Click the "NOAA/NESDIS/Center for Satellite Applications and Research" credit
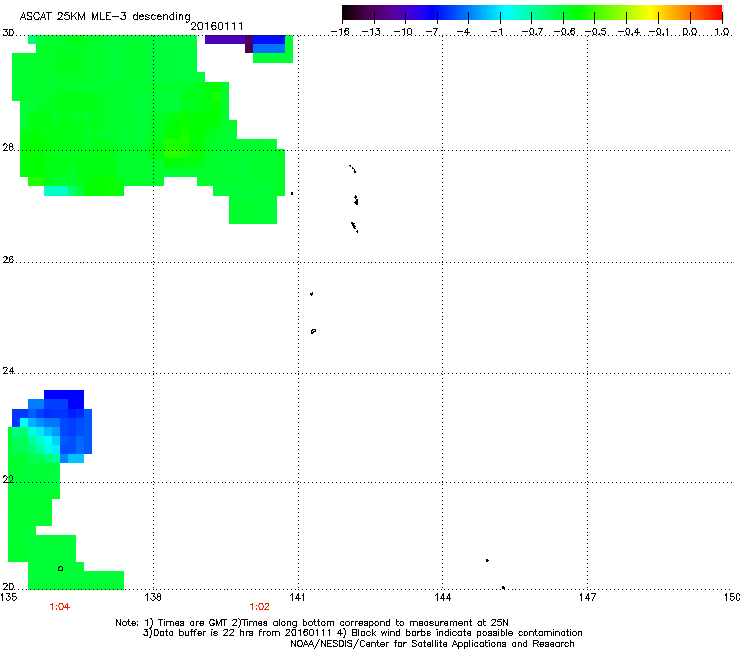Viewport: 740px width, 650px height. point(432,644)
